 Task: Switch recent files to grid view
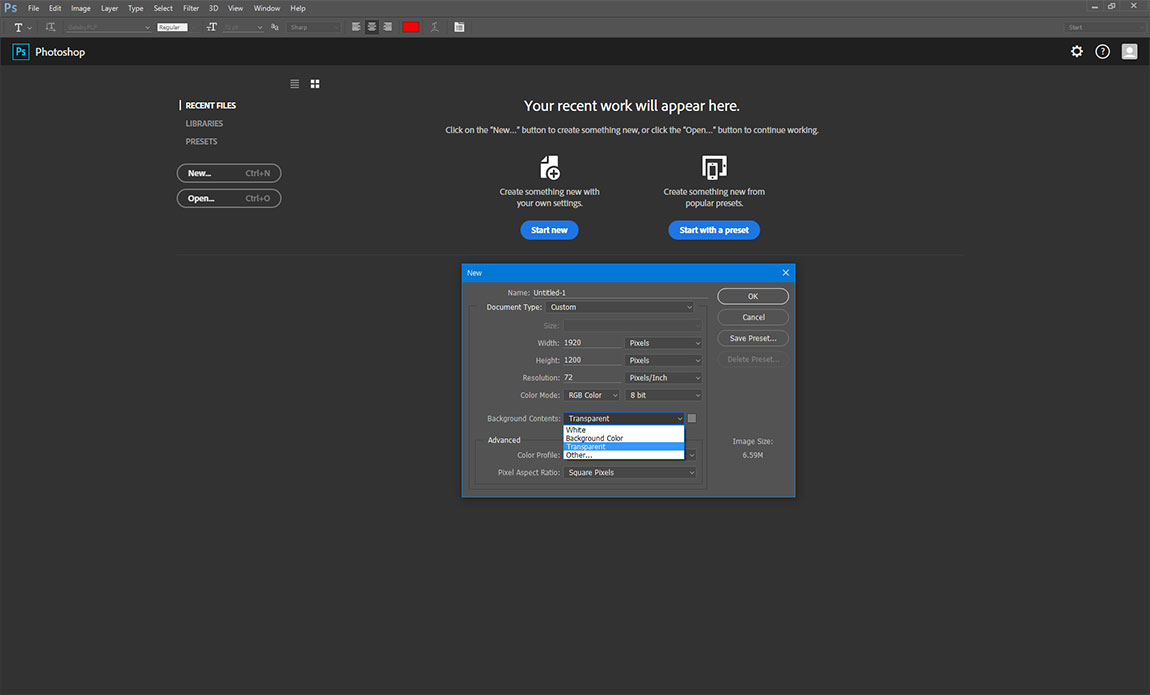(x=315, y=84)
